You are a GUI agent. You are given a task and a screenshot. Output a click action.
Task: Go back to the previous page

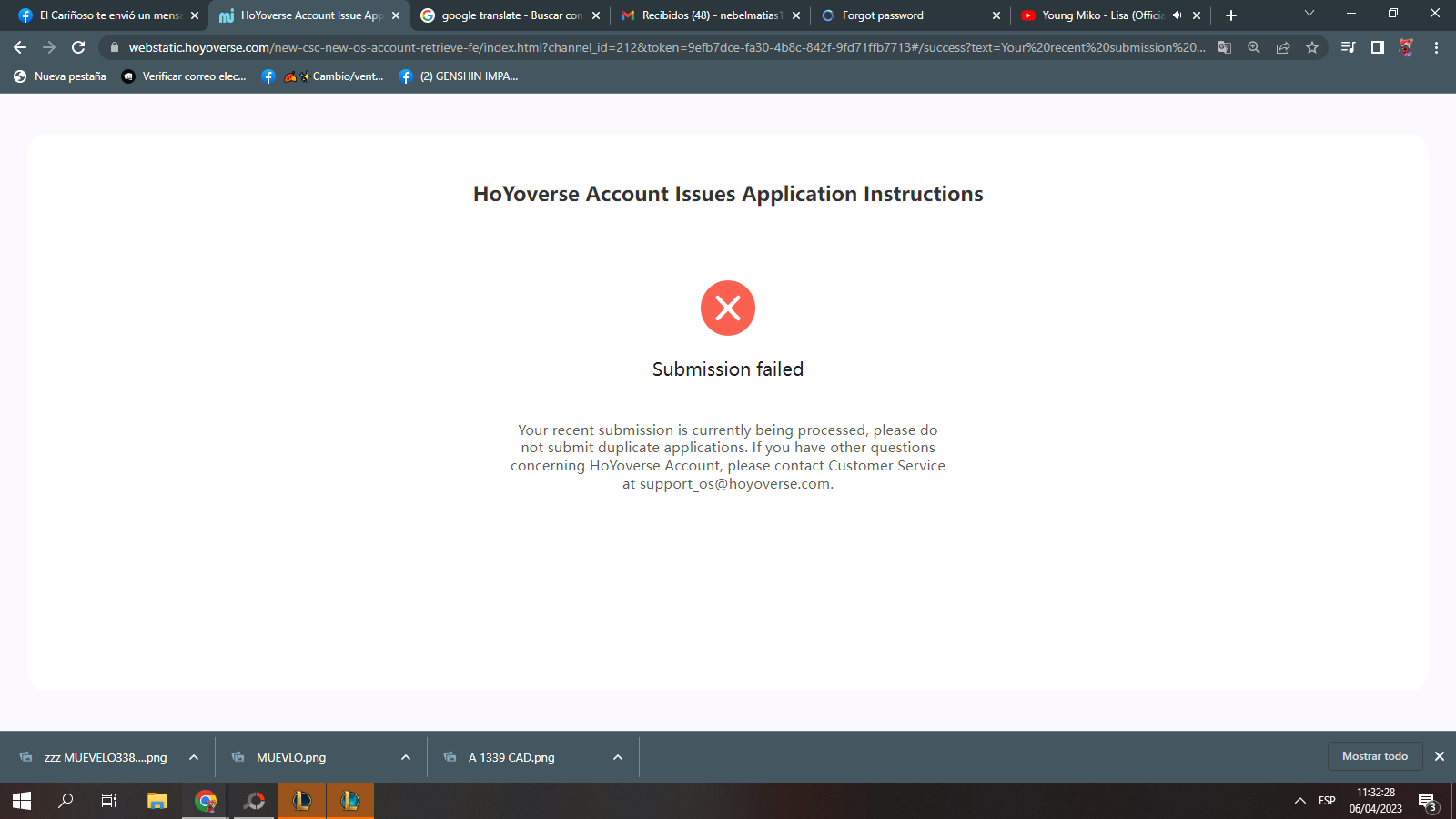[x=20, y=47]
